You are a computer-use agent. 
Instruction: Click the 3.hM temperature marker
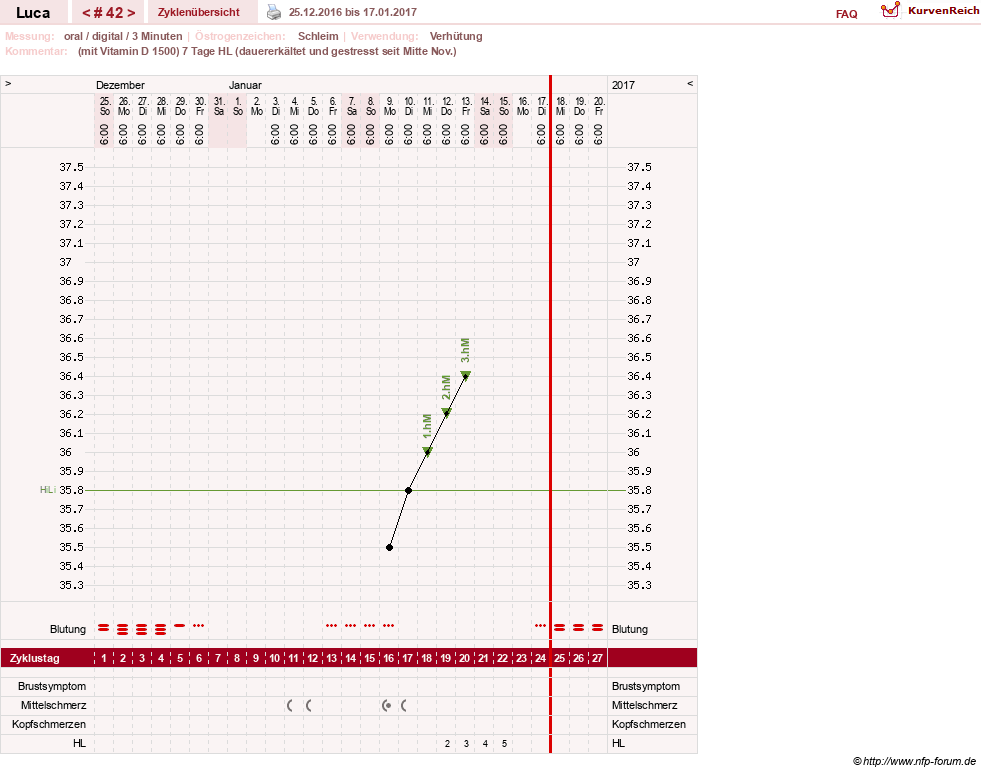tap(465, 375)
